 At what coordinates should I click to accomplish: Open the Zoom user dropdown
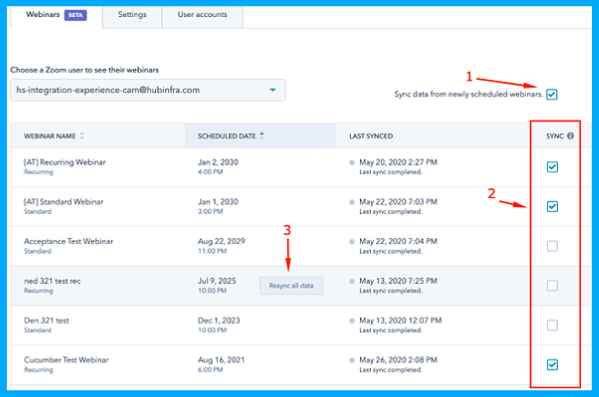[148, 90]
